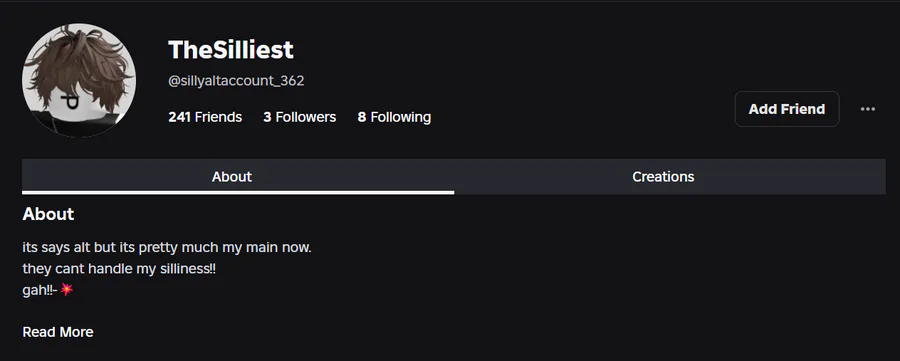Click TheSilliest's avatar profile picture

pyautogui.click(x=79, y=80)
